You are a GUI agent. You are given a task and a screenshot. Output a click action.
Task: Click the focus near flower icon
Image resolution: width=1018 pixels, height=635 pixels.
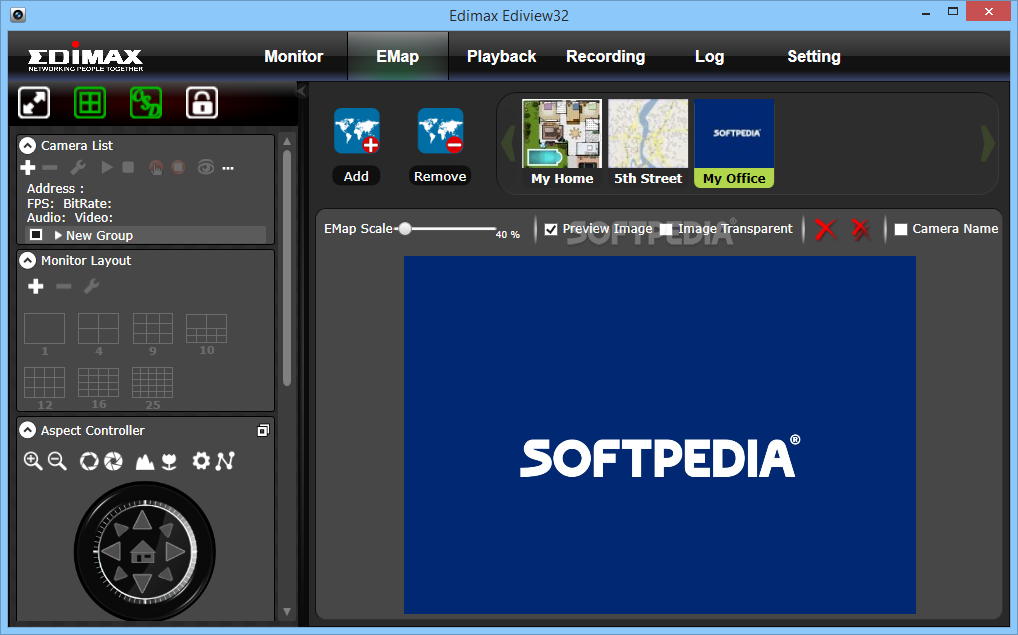pyautogui.click(x=169, y=462)
